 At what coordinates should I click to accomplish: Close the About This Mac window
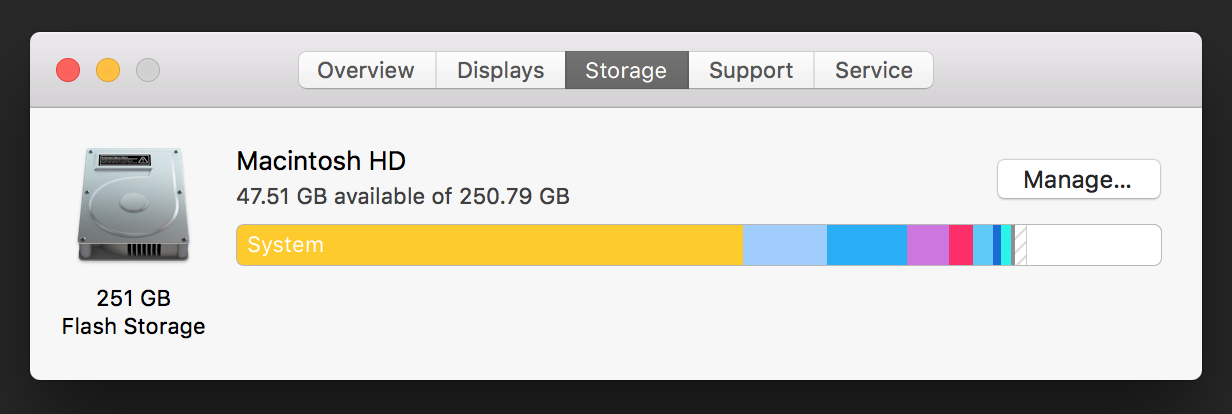pyautogui.click(x=68, y=70)
